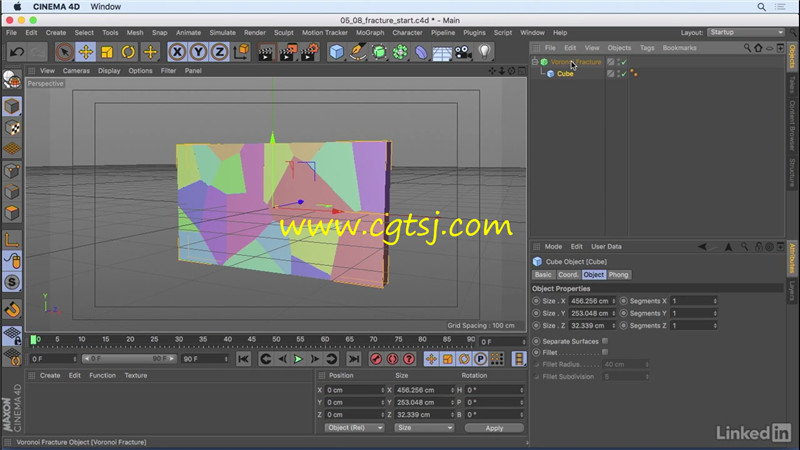Screen dimensions: 800x450
Task: Click the Size Y value field
Action: (x=590, y=313)
